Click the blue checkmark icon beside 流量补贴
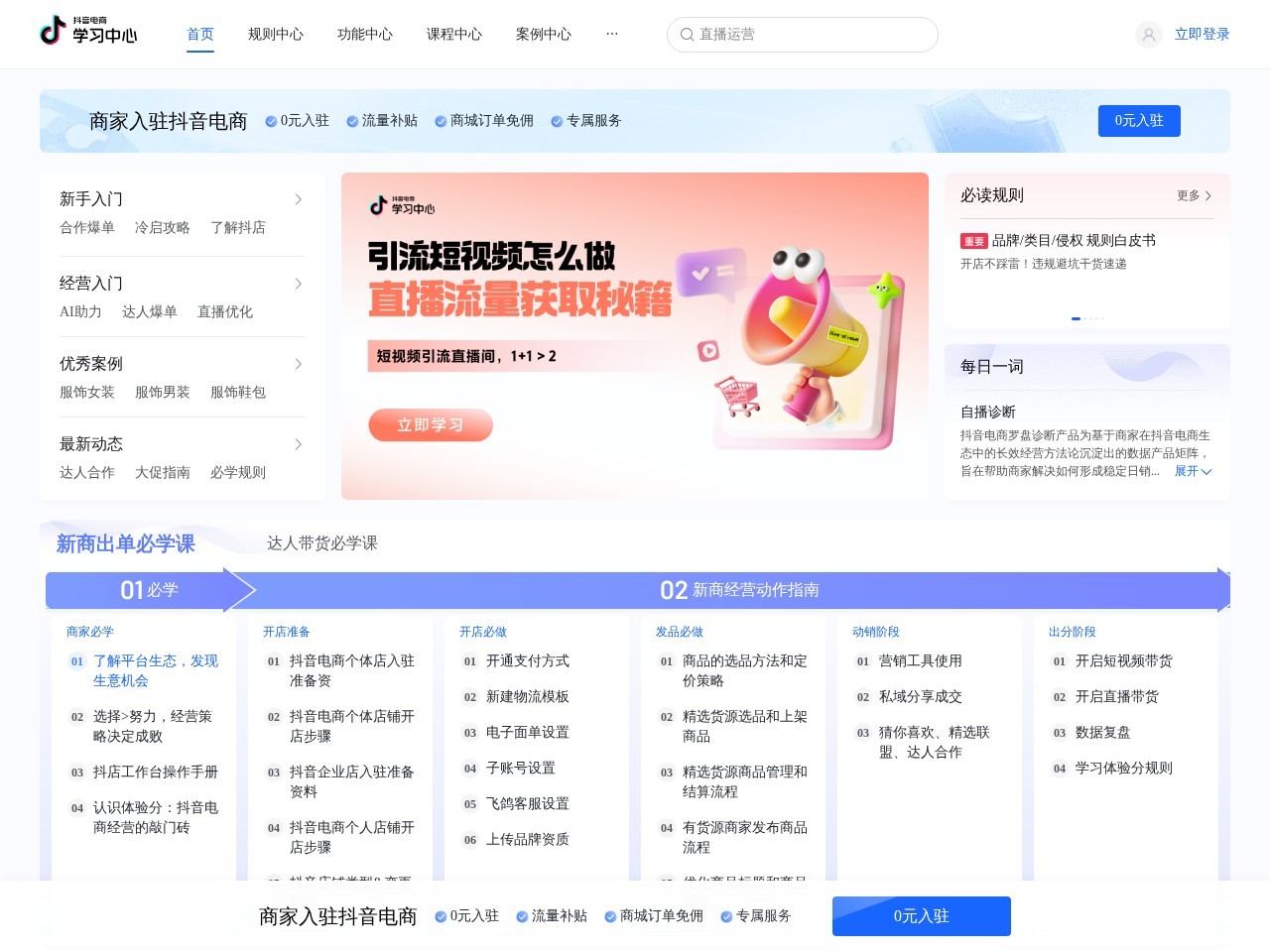The height and width of the screenshot is (952, 1270). pyautogui.click(x=350, y=121)
